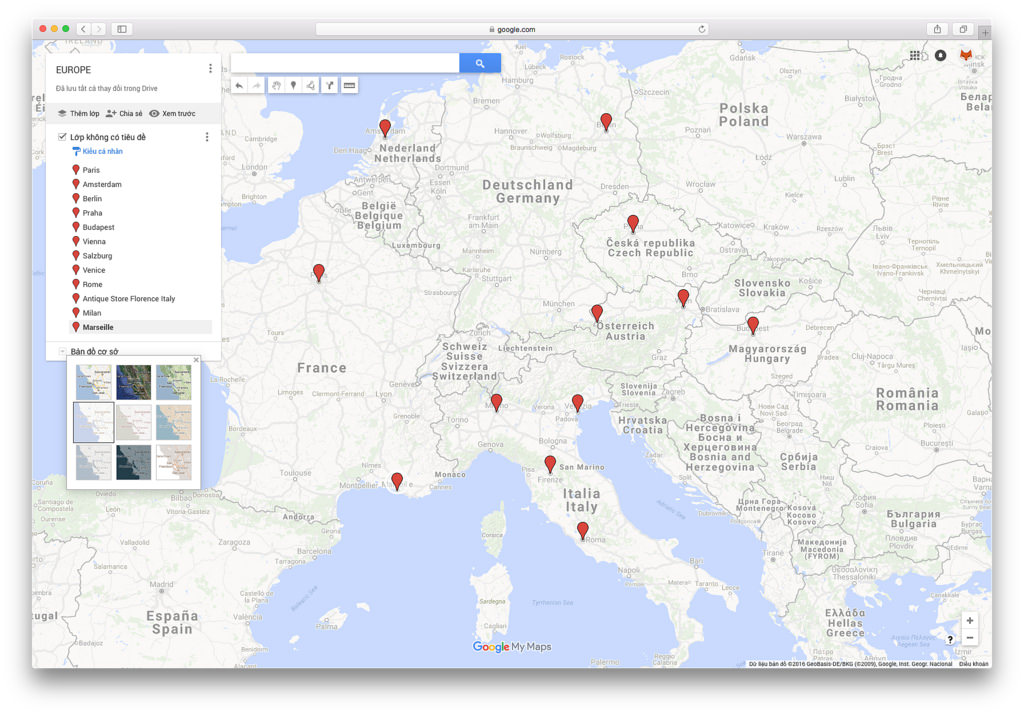The image size is (1024, 714).
Task: Click the Milan map marker pin
Action: click(496, 402)
